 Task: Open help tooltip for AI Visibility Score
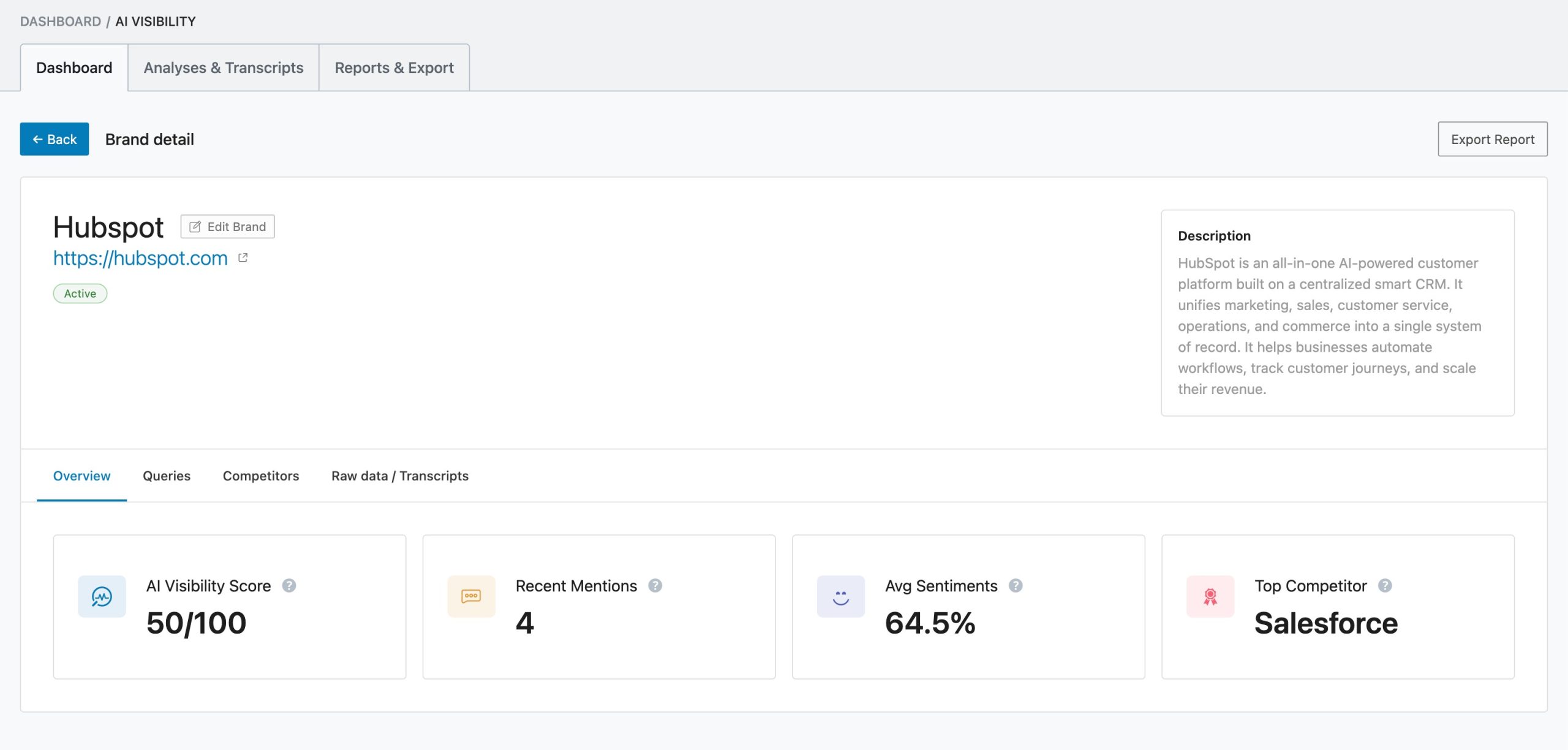(289, 586)
